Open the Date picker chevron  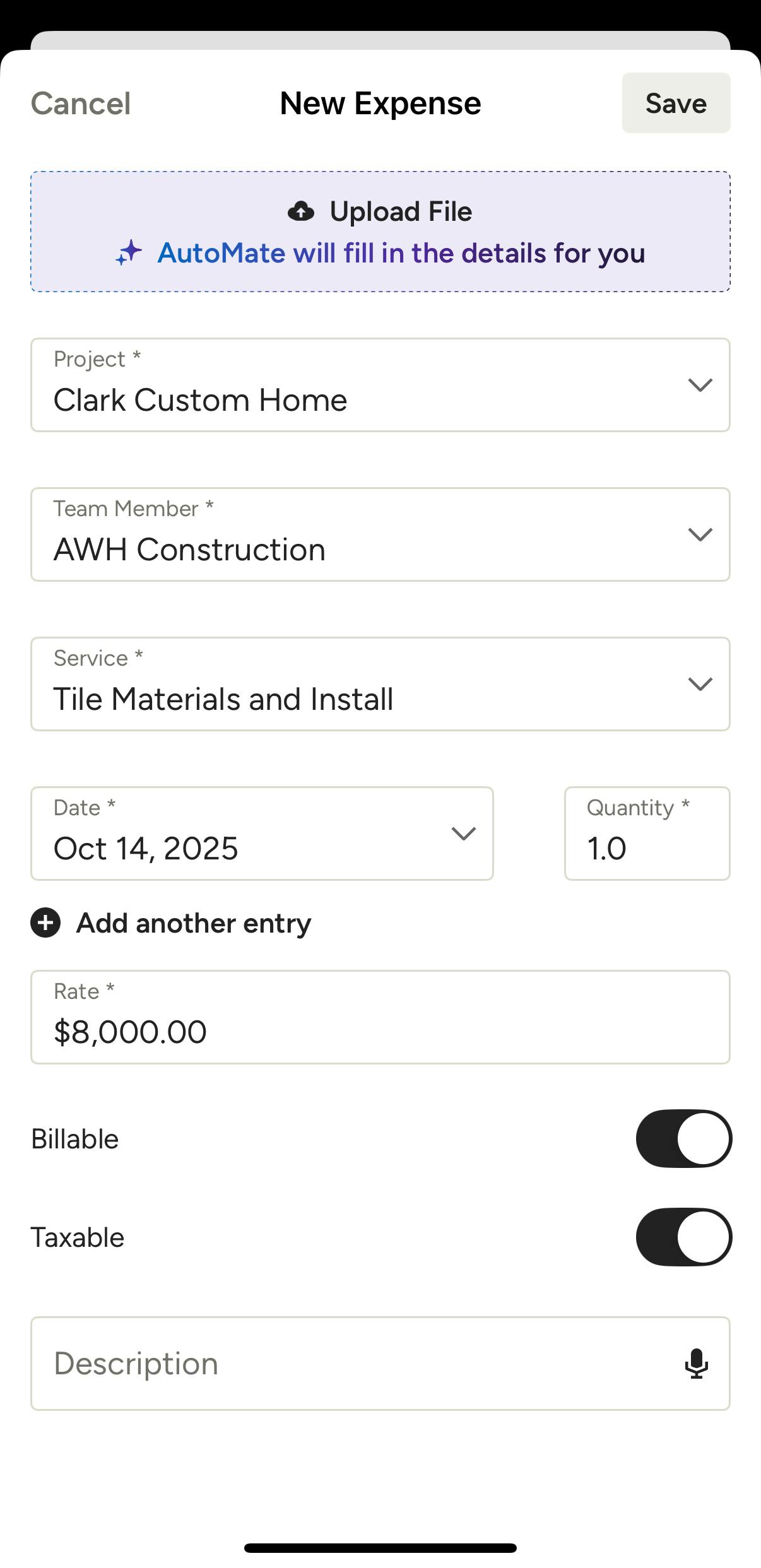pos(463,834)
